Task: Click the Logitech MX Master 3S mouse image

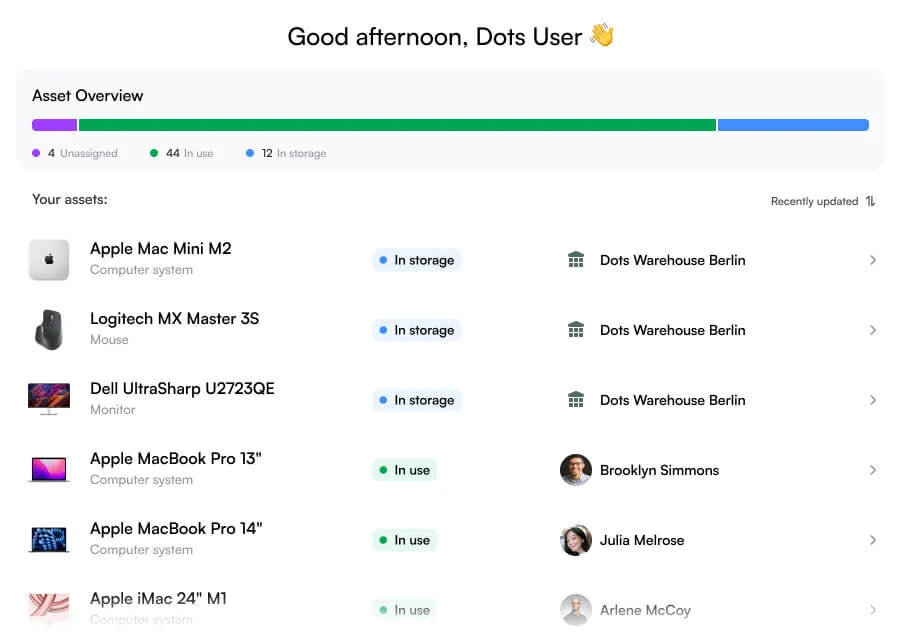Action: (49, 330)
